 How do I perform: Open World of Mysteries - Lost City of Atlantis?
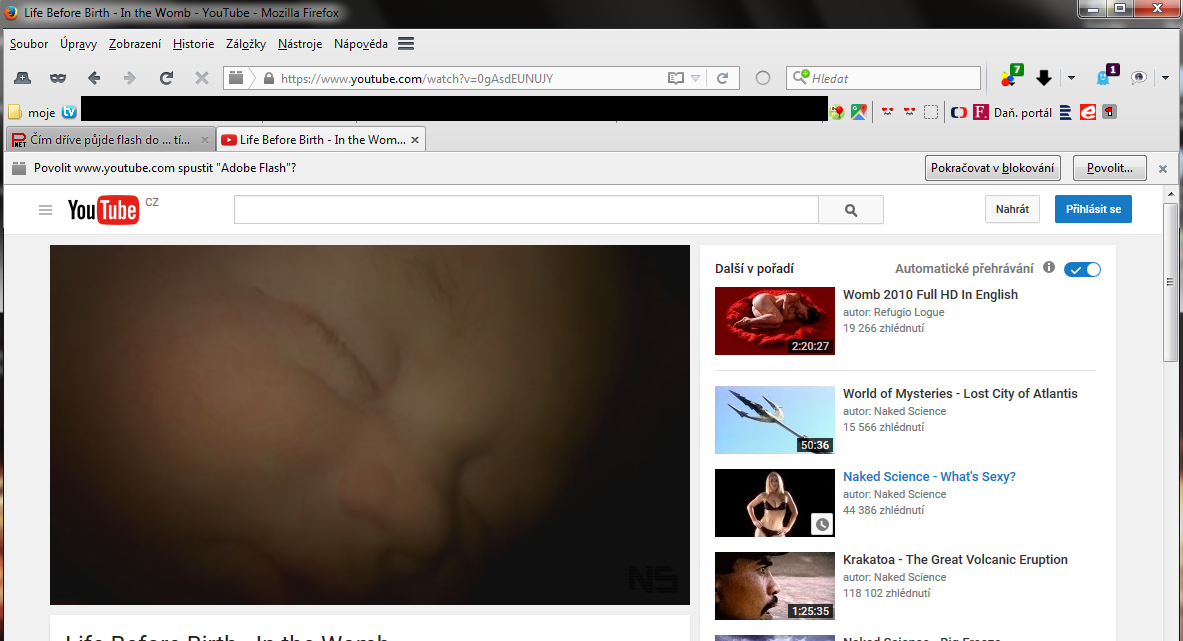click(960, 394)
